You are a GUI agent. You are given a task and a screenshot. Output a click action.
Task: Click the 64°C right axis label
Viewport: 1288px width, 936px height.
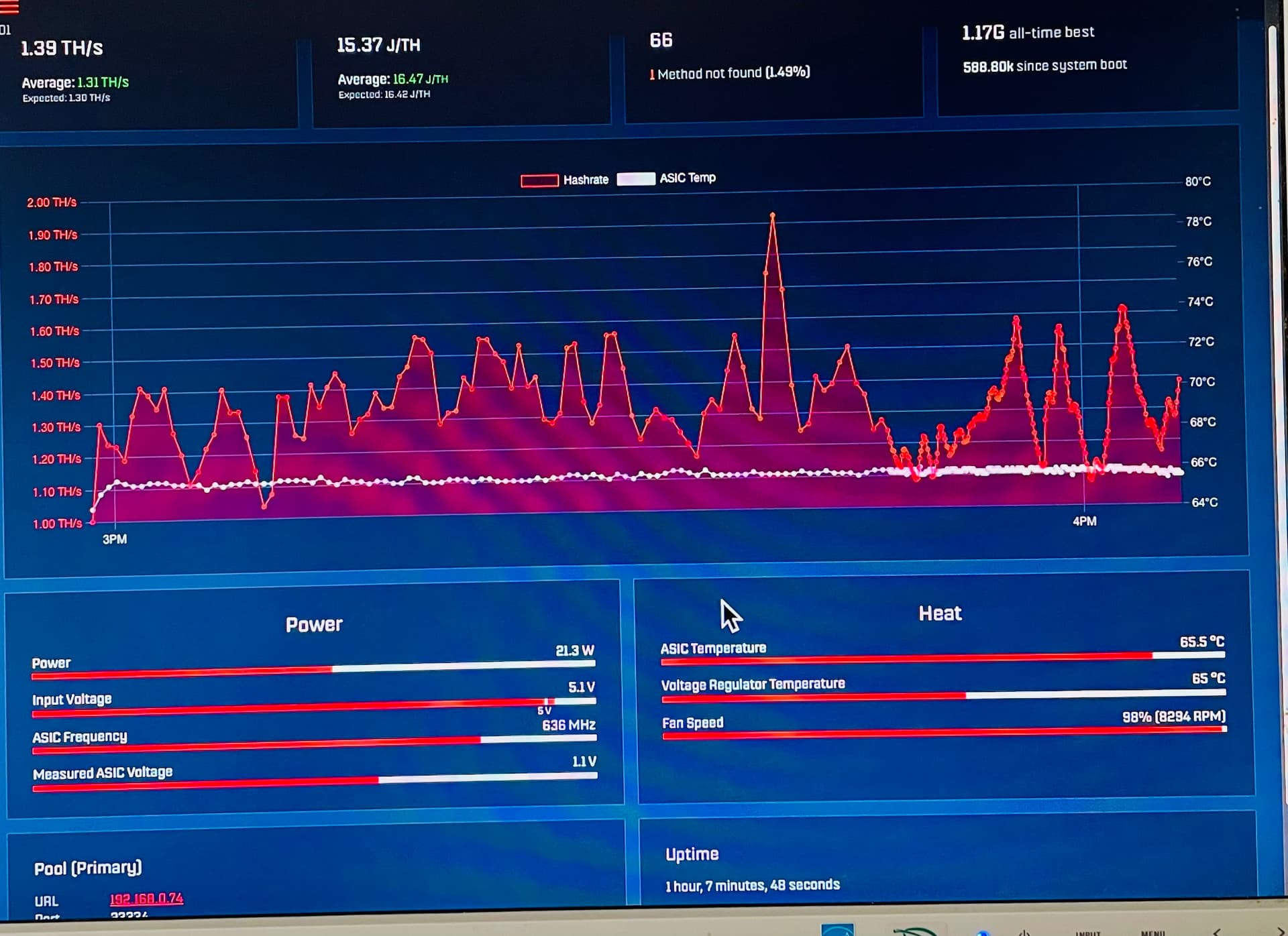(1205, 502)
